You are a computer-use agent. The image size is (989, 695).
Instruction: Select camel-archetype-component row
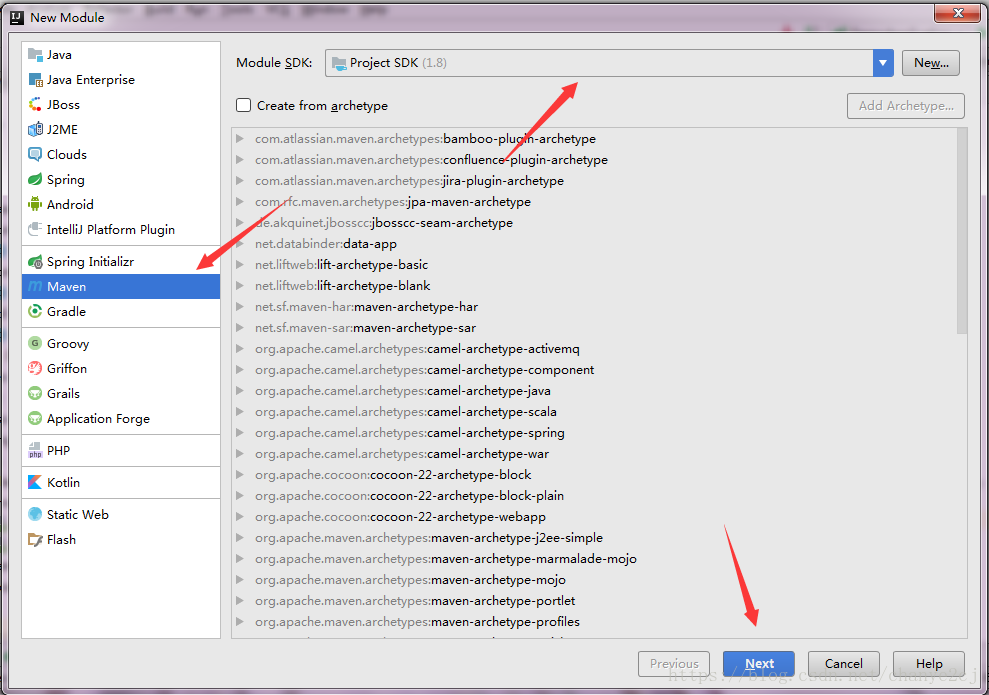[x=595, y=370]
